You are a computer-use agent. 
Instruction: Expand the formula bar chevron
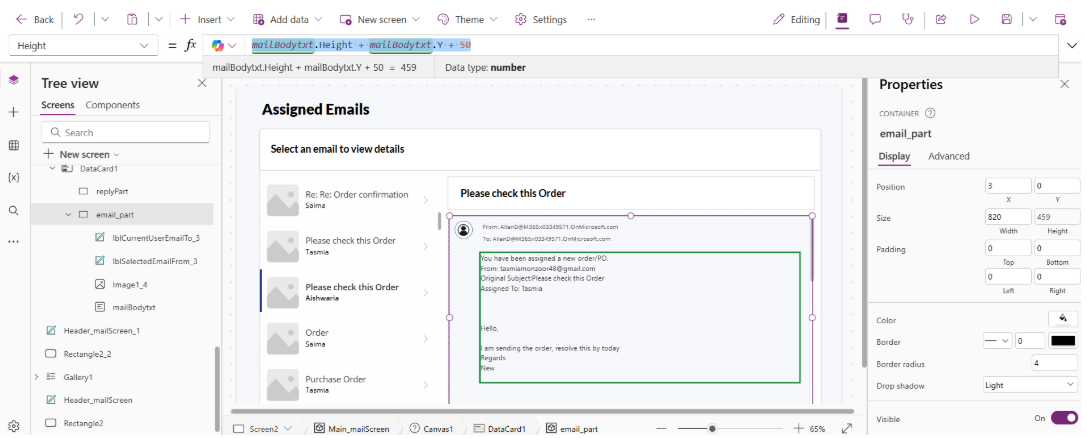(1072, 46)
